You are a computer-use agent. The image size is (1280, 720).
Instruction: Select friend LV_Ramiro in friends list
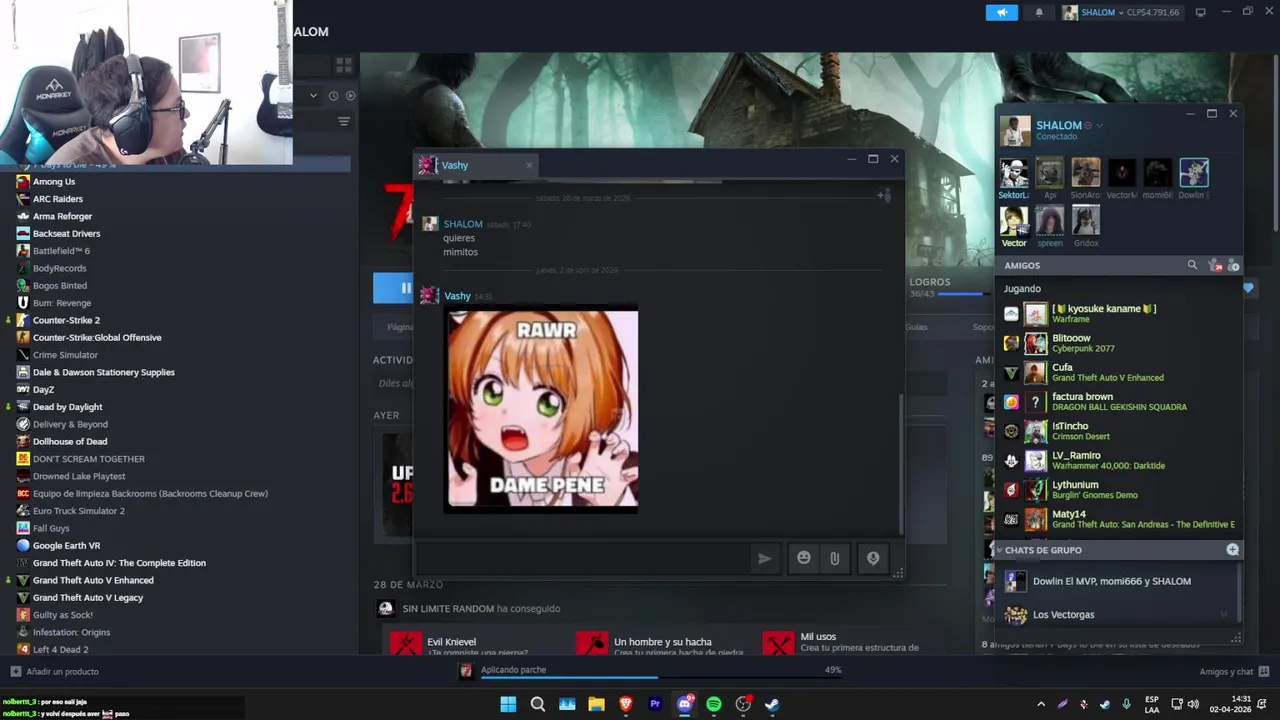(x=1120, y=460)
